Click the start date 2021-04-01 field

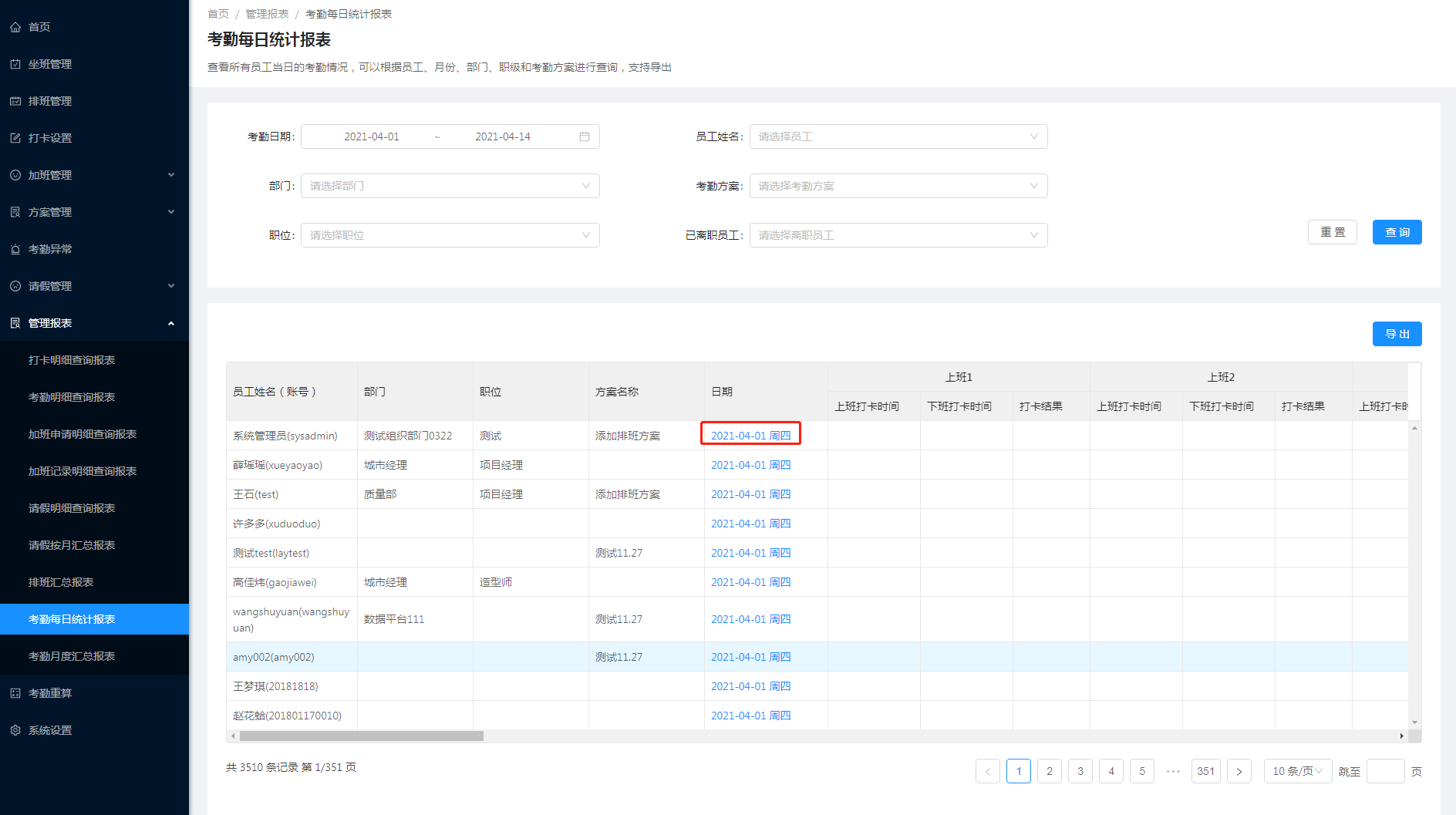pyautogui.click(x=372, y=136)
